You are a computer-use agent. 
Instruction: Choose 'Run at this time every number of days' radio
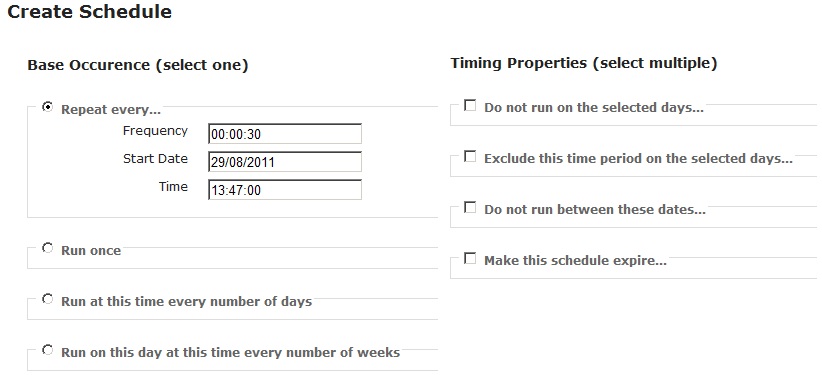(x=48, y=299)
